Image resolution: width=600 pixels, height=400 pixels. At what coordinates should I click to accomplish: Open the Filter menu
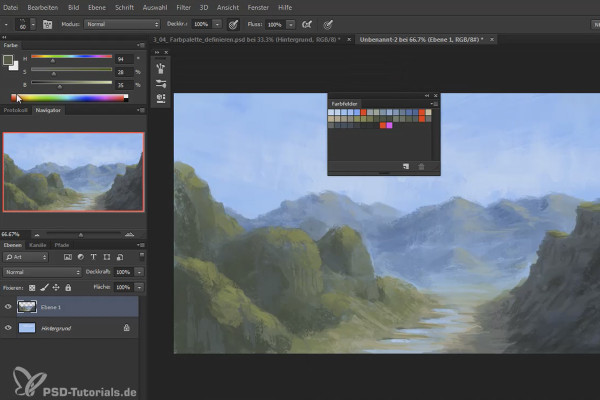pos(184,7)
